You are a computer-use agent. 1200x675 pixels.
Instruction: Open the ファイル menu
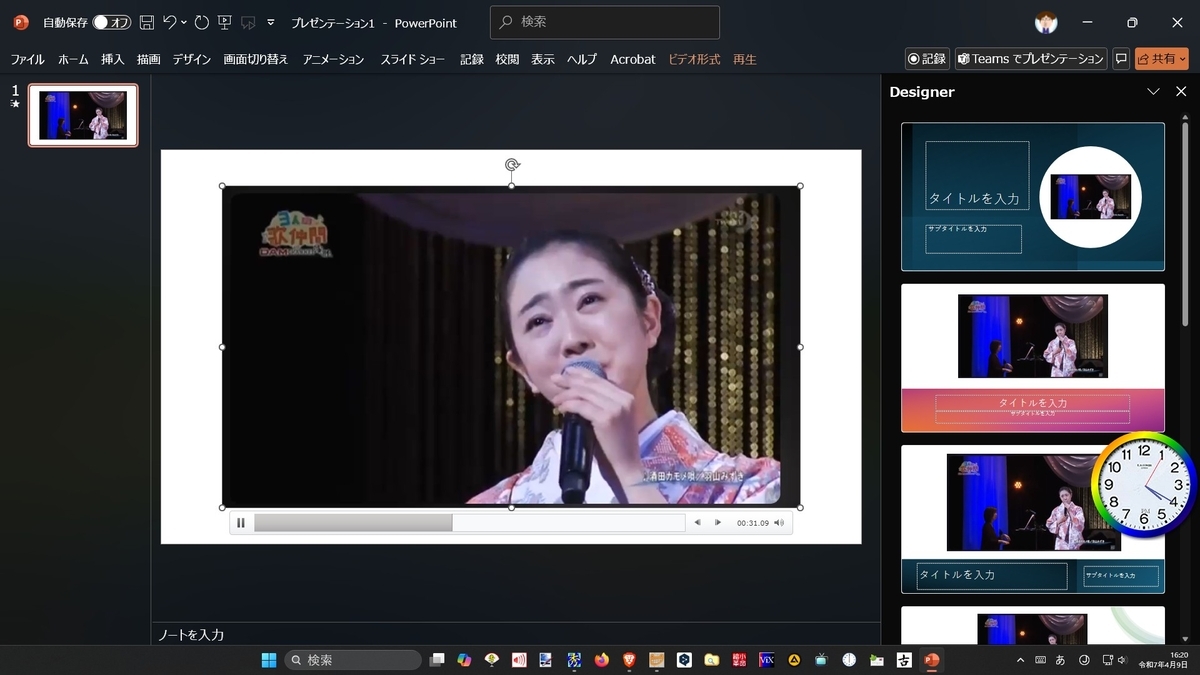click(27, 59)
